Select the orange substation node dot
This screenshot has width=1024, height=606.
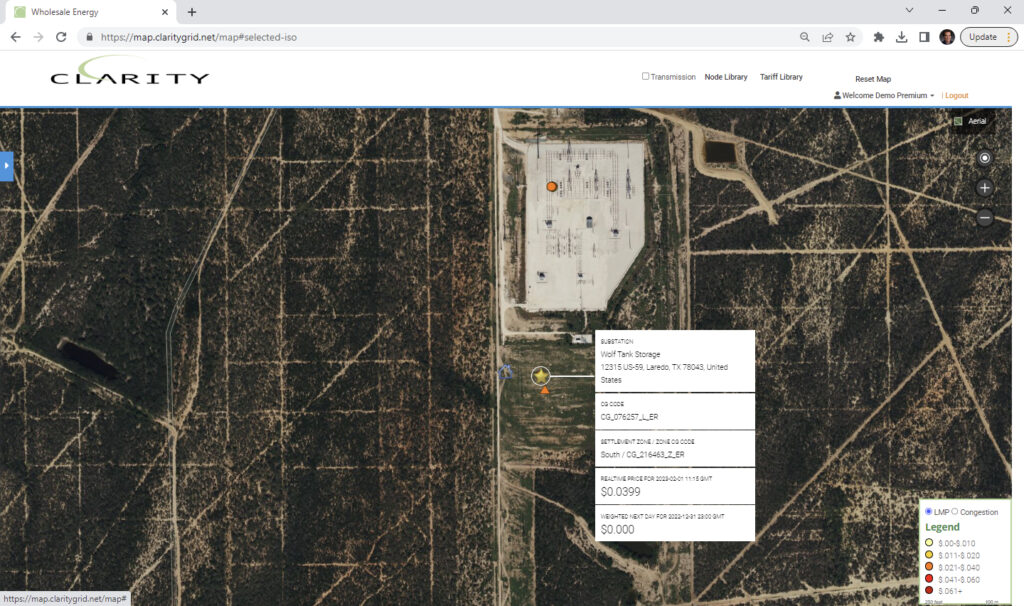[x=551, y=187]
